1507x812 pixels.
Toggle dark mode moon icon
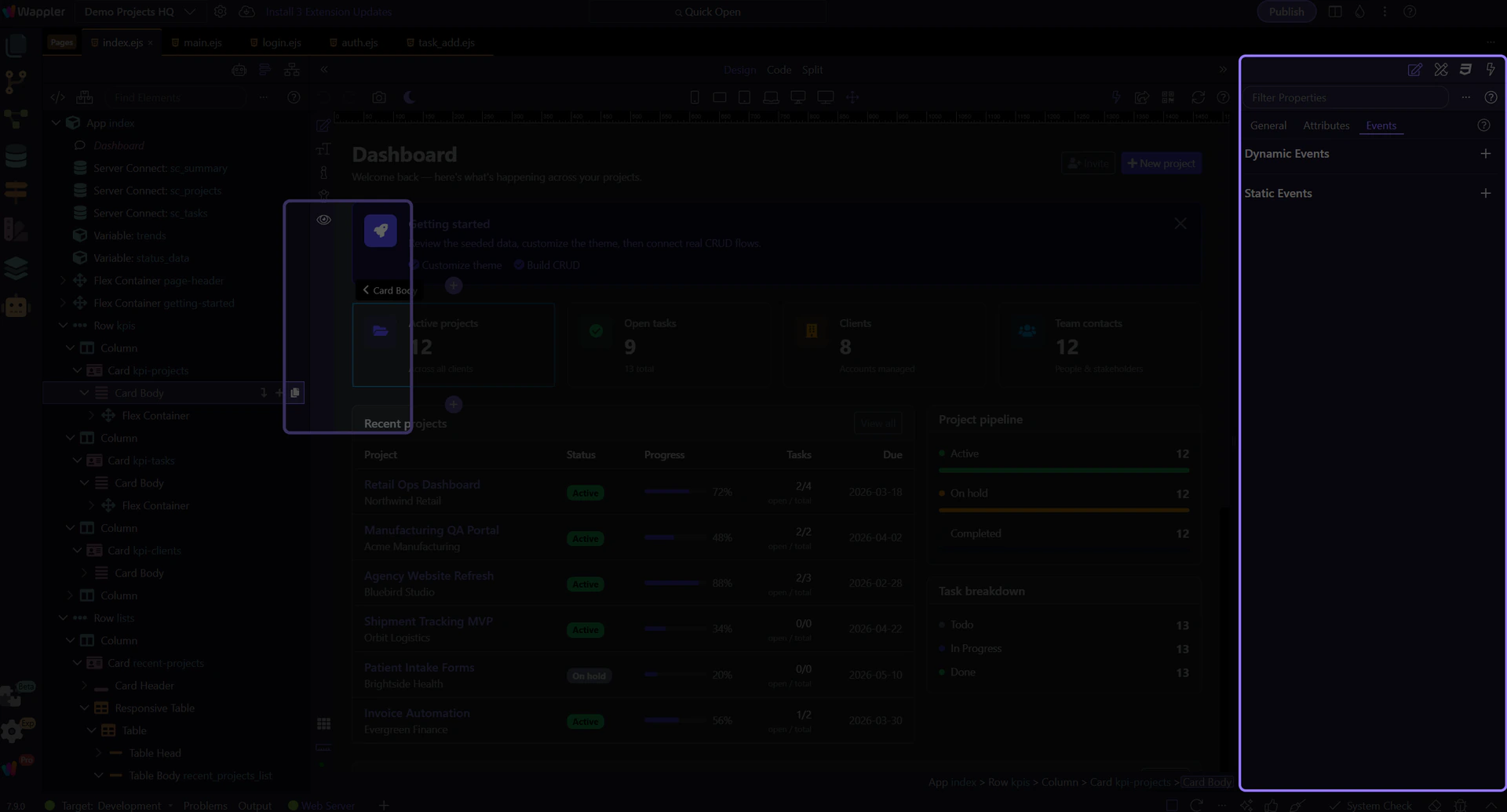point(409,98)
